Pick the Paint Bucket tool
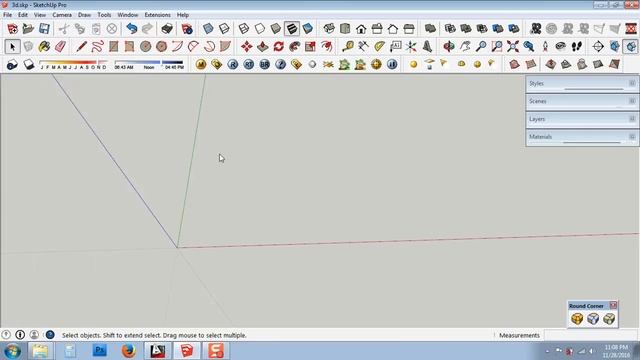The height and width of the screenshot is (360, 640). [x=44, y=47]
